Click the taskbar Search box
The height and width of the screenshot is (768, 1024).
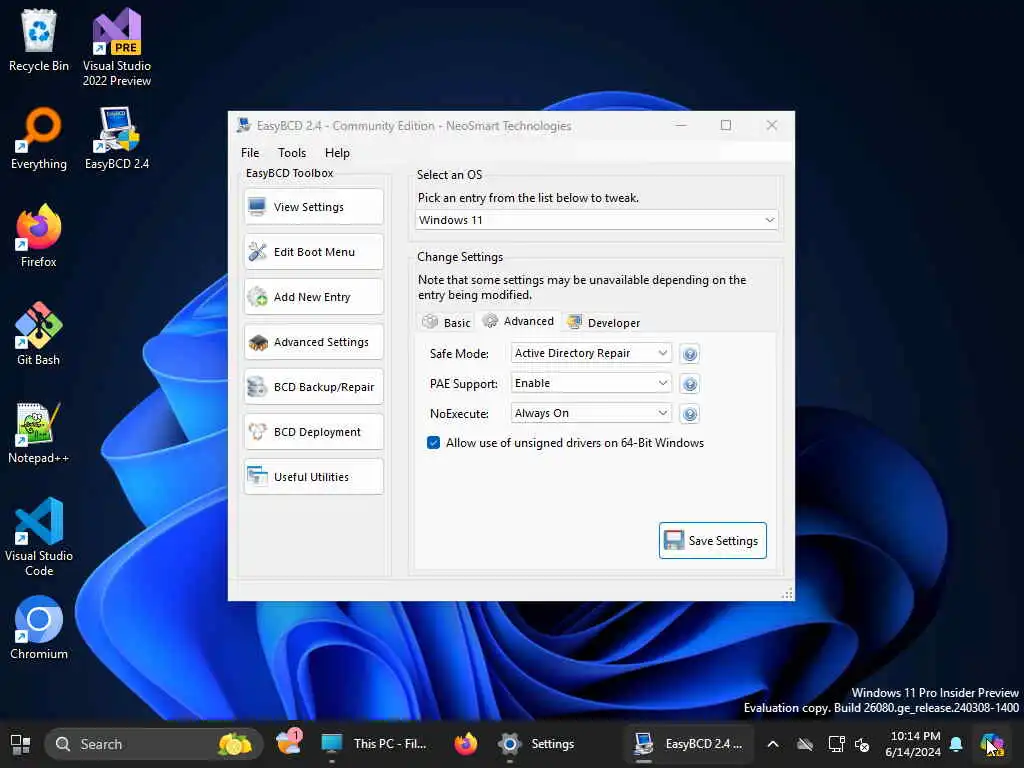coord(154,744)
